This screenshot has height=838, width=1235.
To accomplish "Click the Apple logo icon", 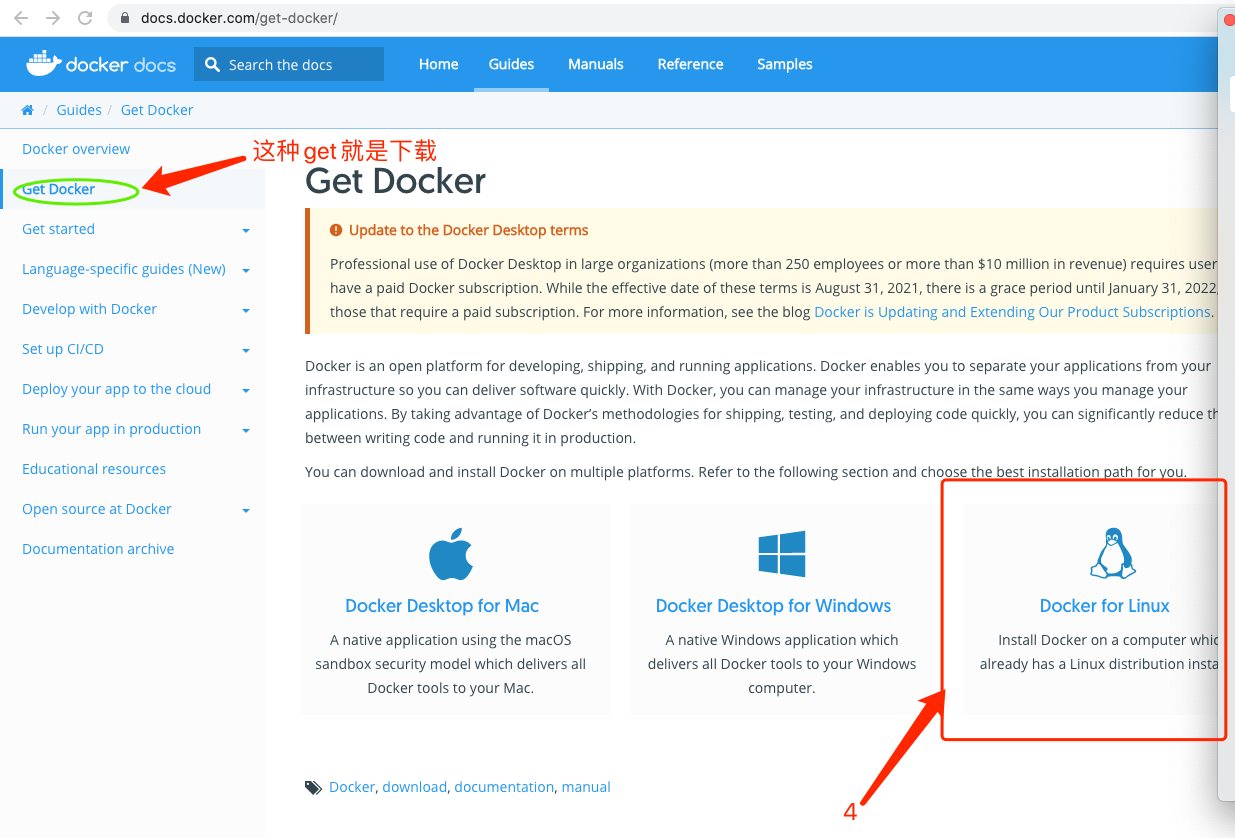I will click(x=451, y=555).
